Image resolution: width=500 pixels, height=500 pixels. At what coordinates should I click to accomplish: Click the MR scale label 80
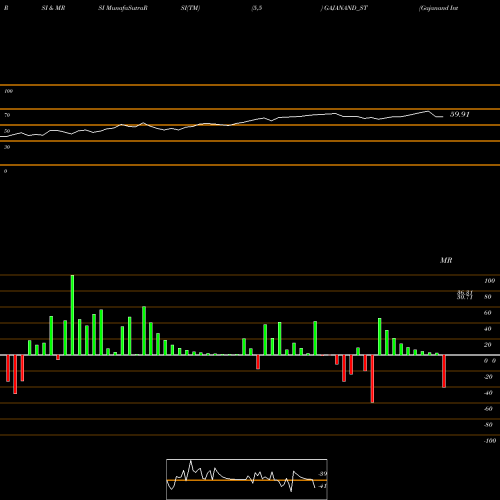pyautogui.click(x=488, y=297)
